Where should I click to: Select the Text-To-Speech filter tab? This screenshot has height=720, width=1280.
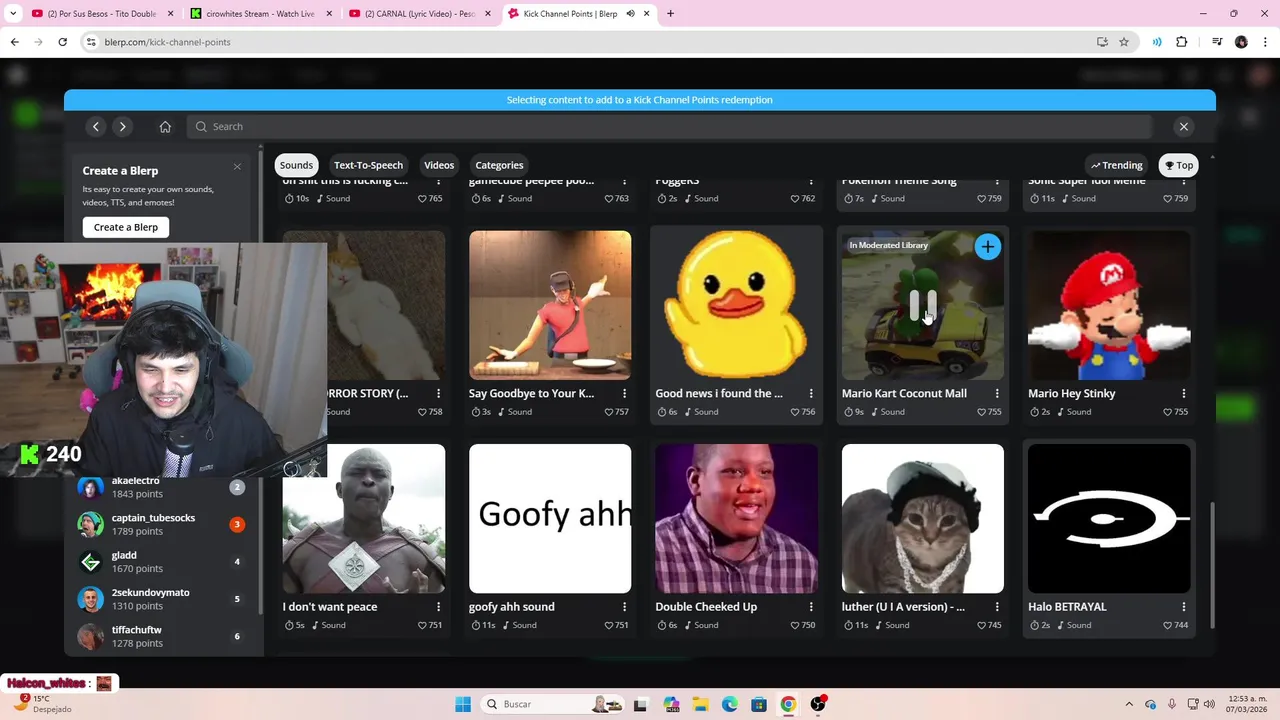tap(368, 165)
